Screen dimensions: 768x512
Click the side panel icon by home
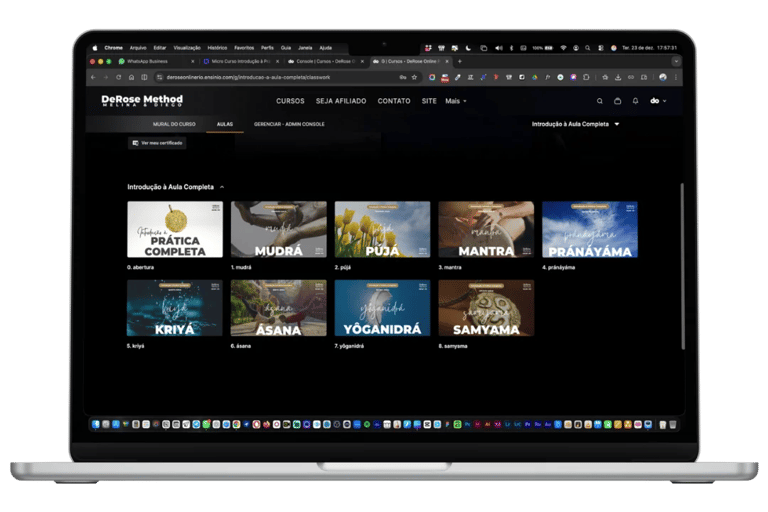pos(144,77)
